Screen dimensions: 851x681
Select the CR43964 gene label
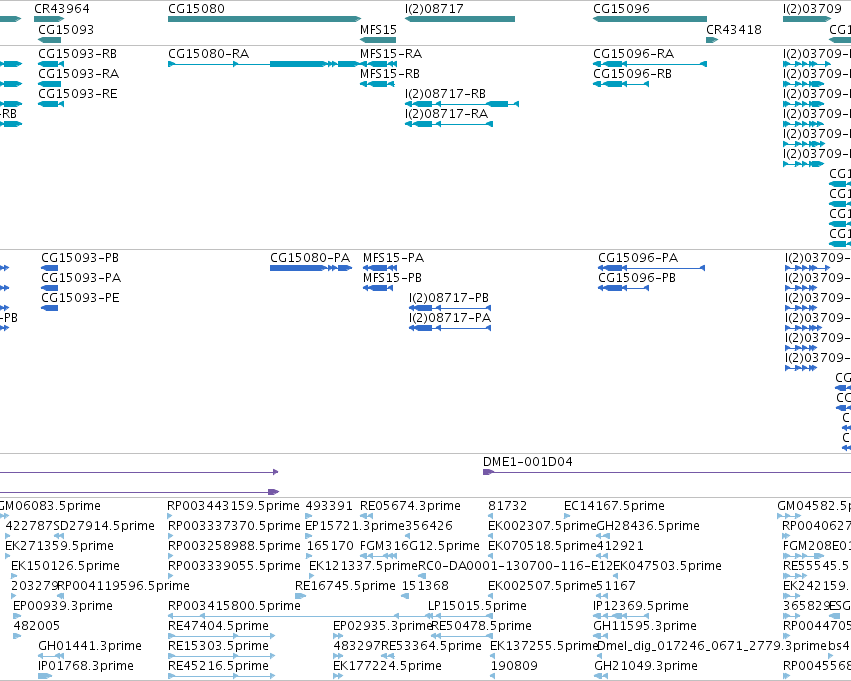(x=62, y=9)
